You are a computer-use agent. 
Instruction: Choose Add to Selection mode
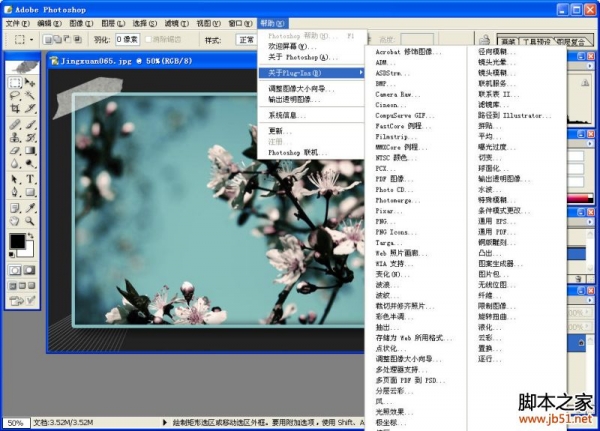coord(57,39)
